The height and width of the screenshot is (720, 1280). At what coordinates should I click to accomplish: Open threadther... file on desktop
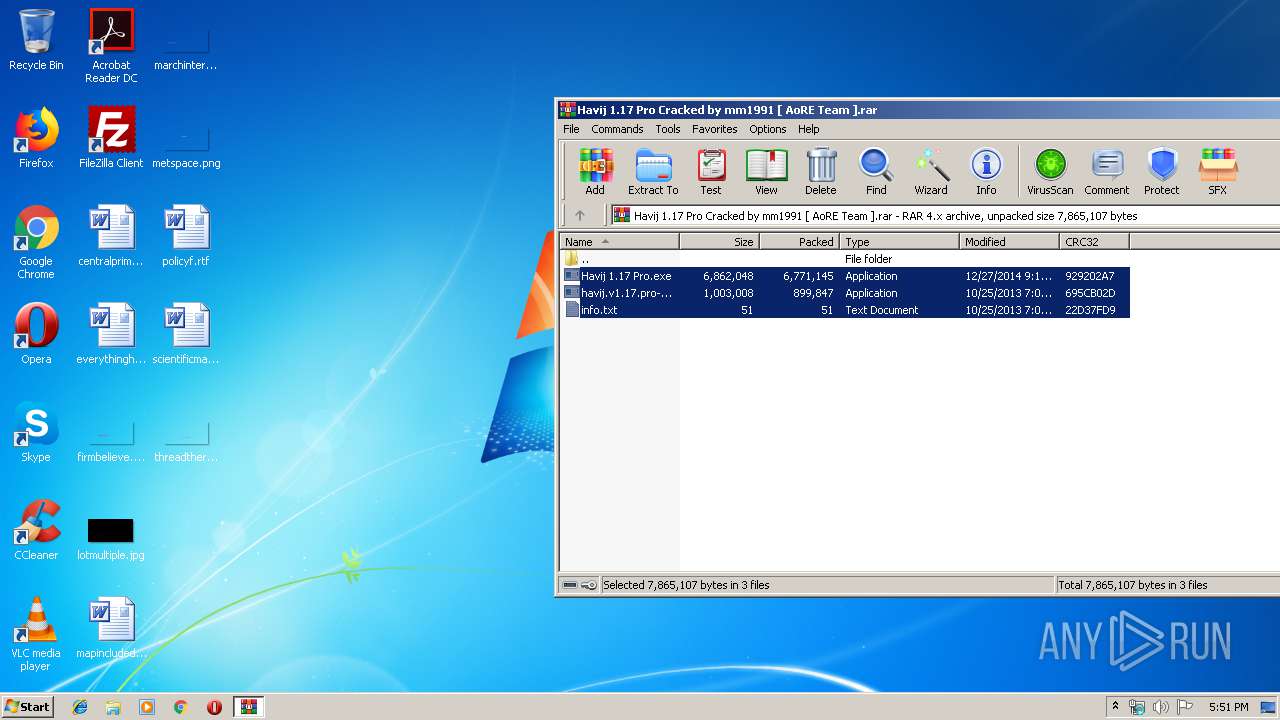[186, 442]
